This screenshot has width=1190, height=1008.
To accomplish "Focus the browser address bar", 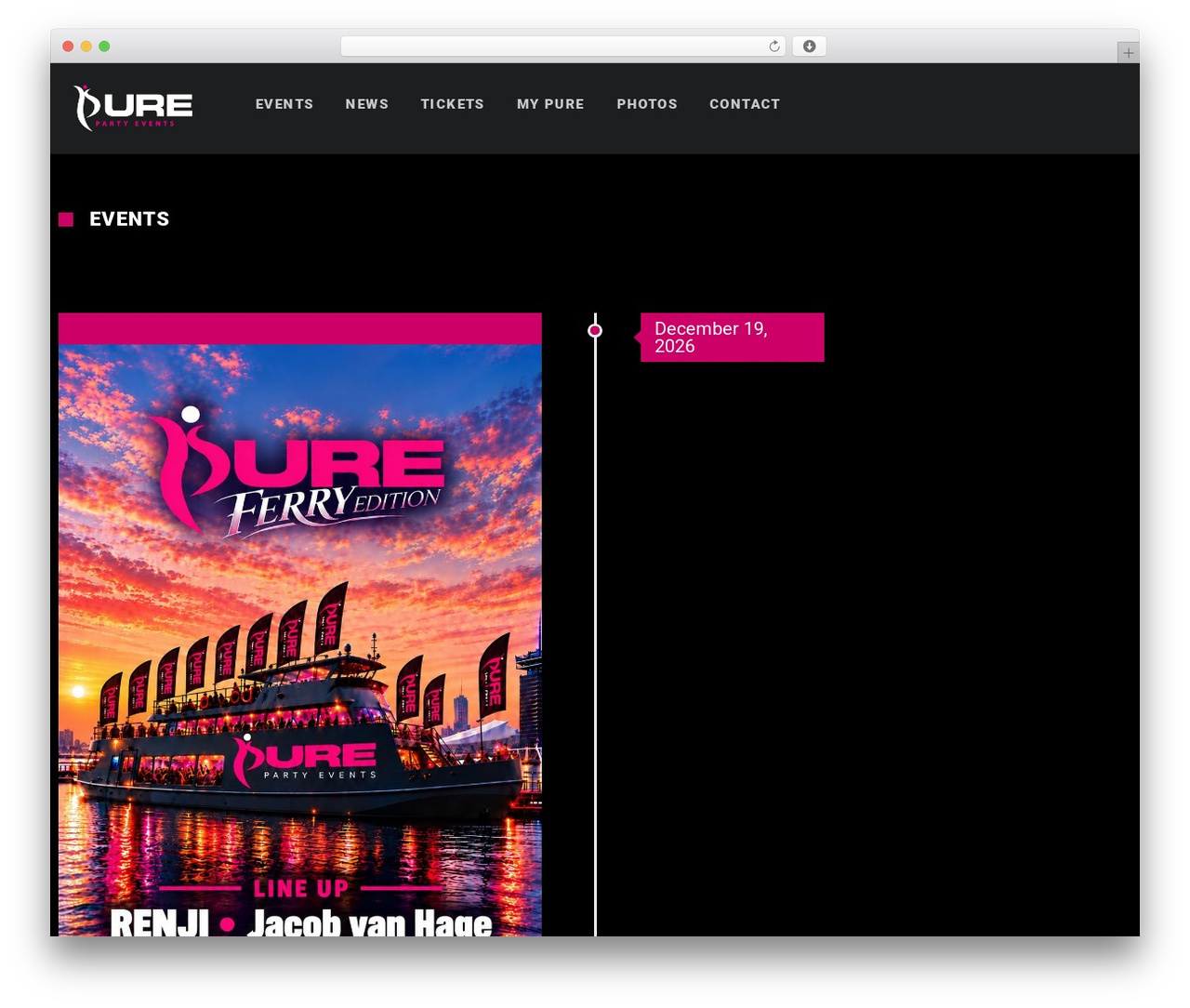I will pyautogui.click(x=562, y=46).
